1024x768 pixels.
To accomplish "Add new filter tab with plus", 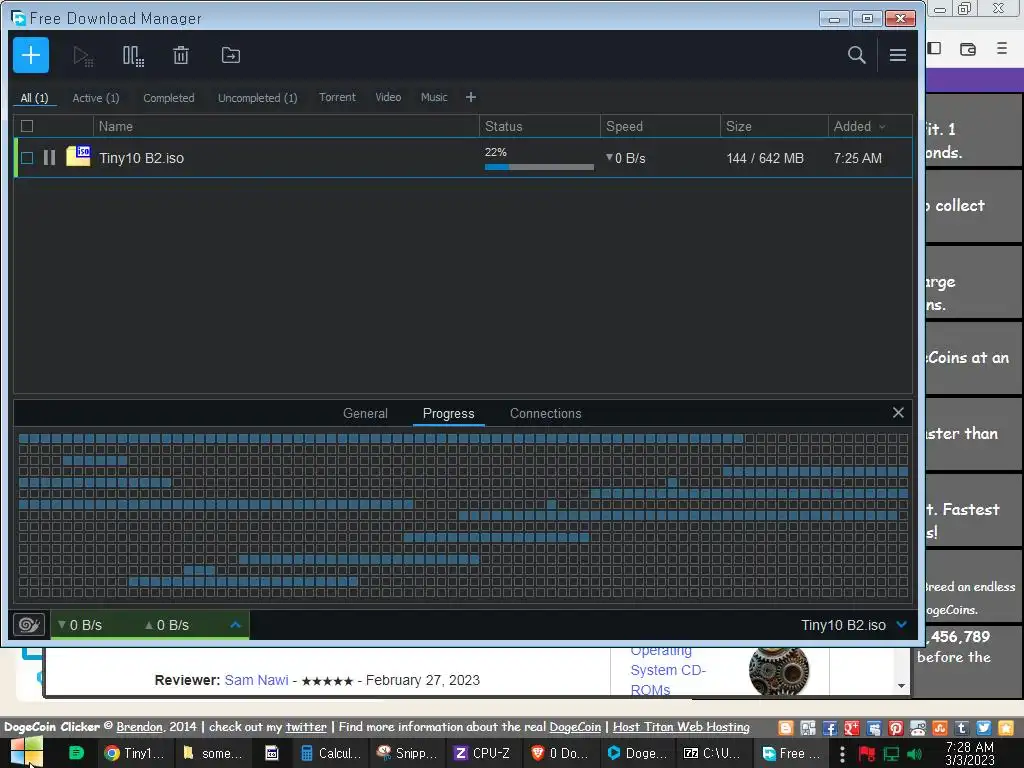I will 471,97.
